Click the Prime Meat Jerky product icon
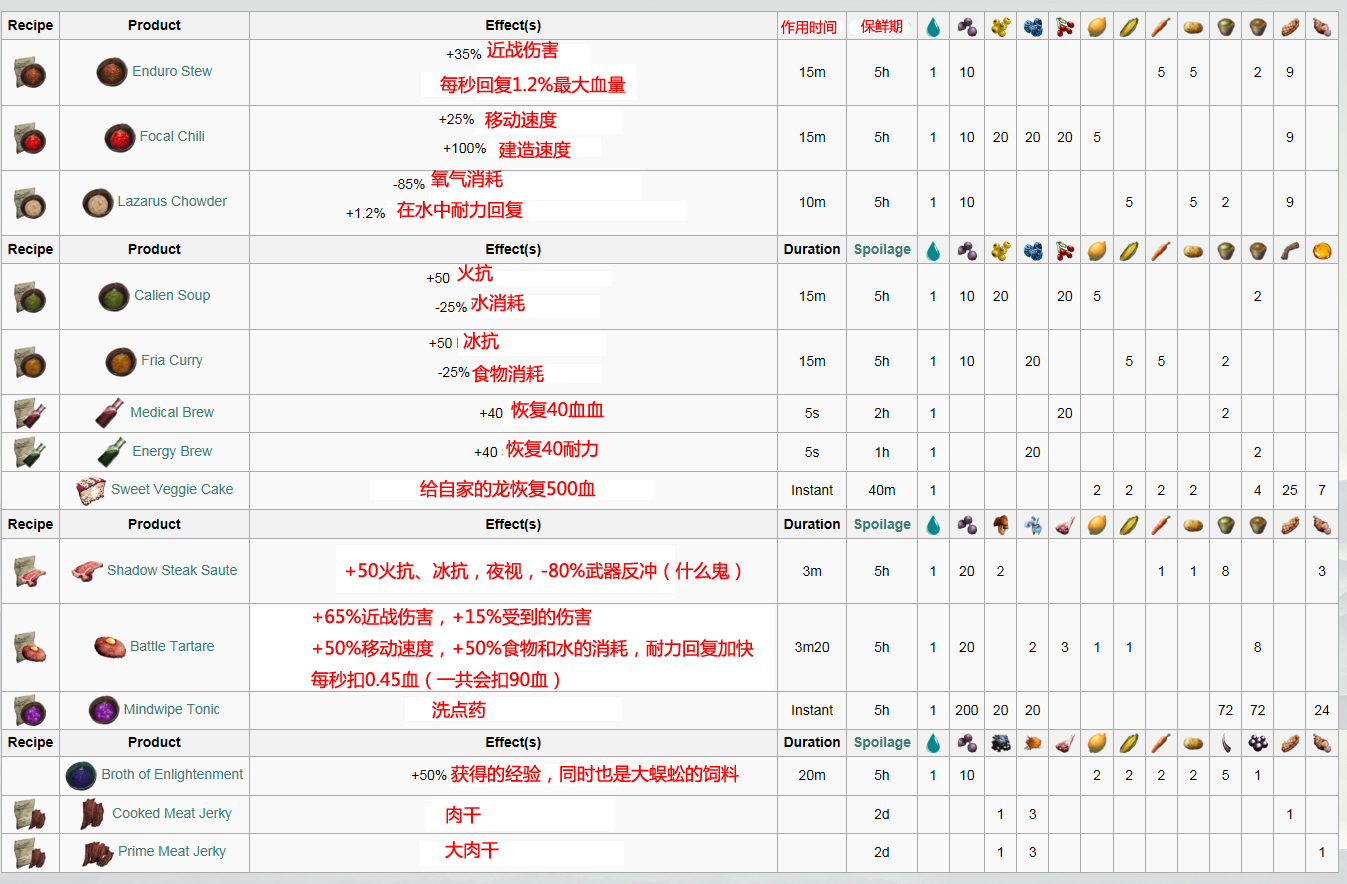The height and width of the screenshot is (884, 1347). click(97, 853)
